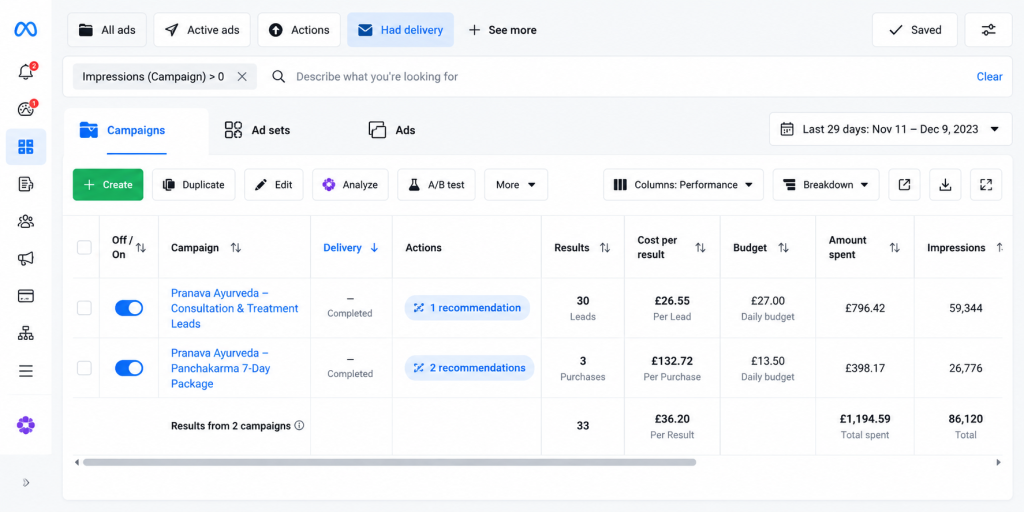Click in the Describe what you're looking for field
Viewport: 1024px width, 512px height.
point(377,76)
